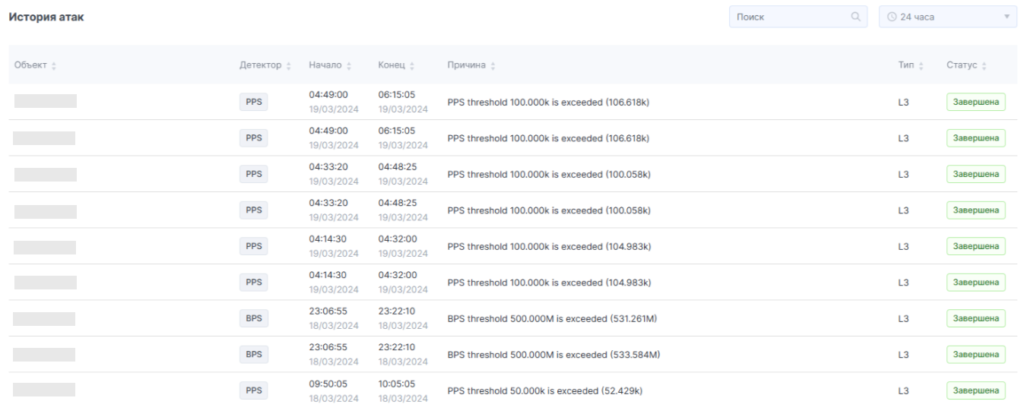Click the redacted object in the 531.261M row
This screenshot has width=1024, height=417.
[44, 318]
